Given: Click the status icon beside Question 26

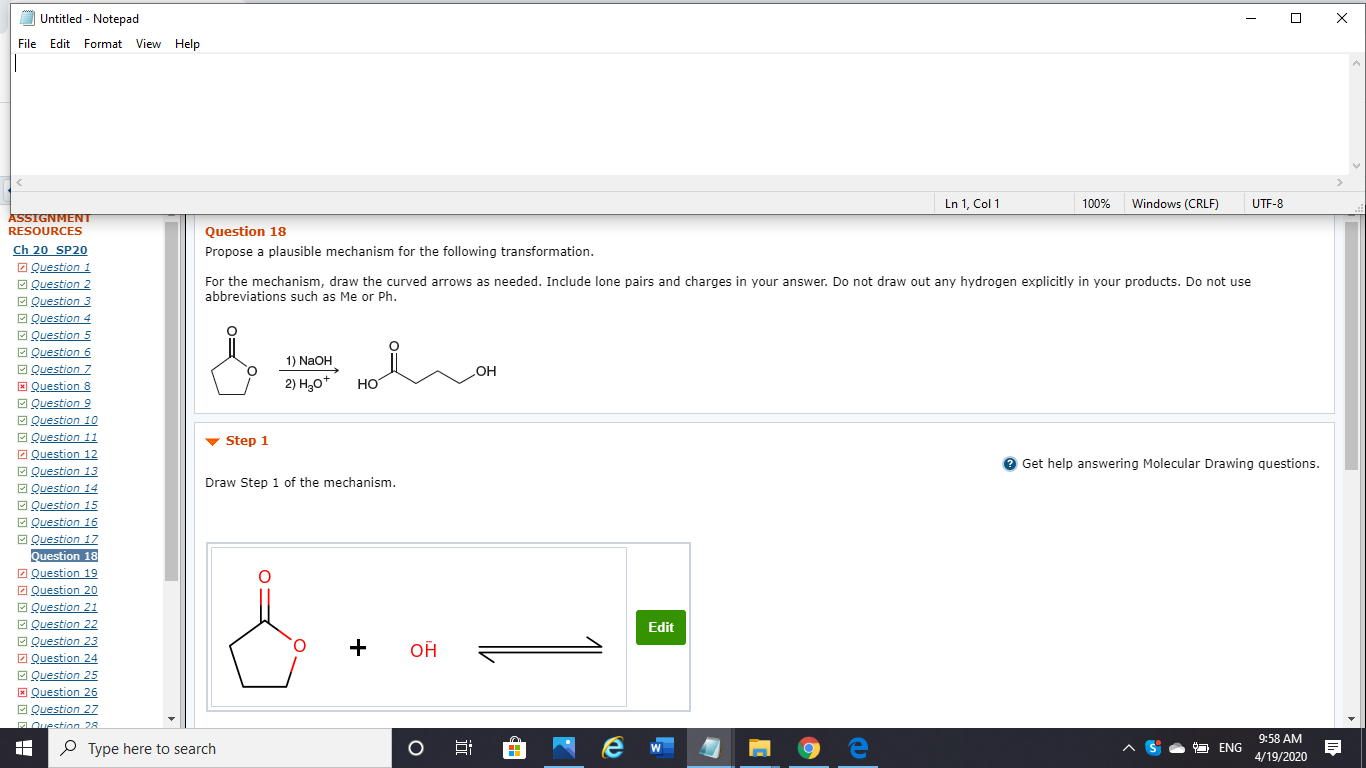Looking at the screenshot, I should tap(22, 691).
